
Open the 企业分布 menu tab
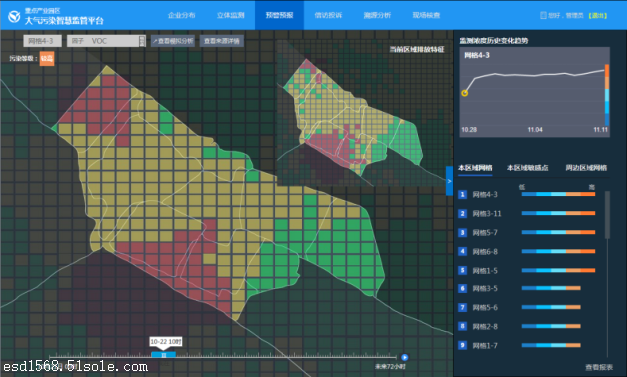coord(182,15)
